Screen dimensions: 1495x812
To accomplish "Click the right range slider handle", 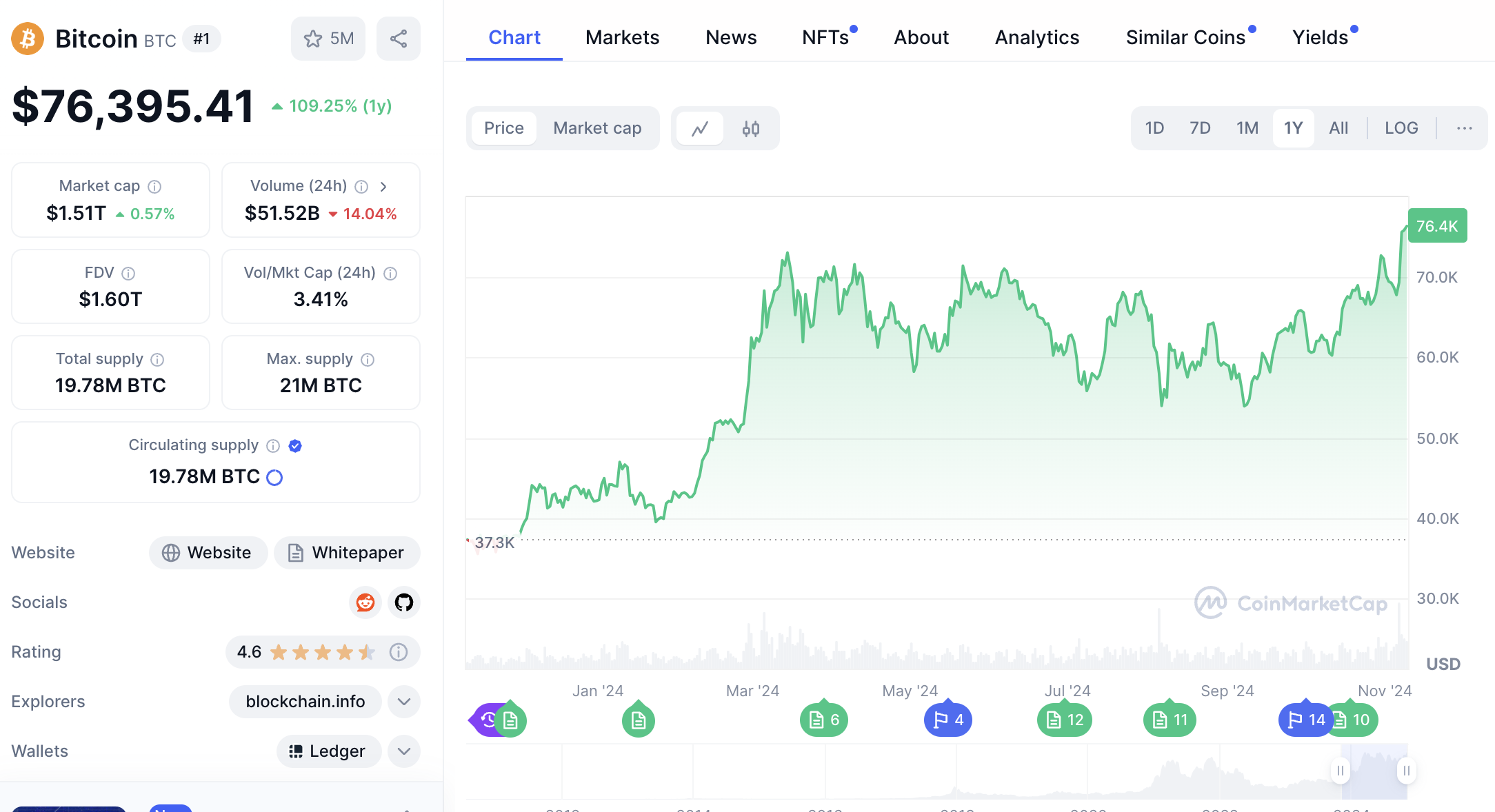I will (x=1405, y=771).
